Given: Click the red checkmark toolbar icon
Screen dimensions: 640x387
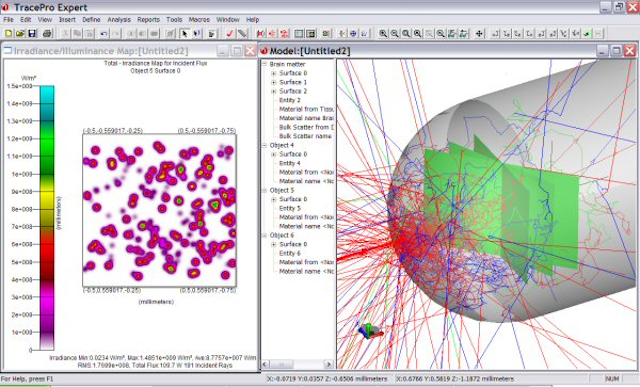Looking at the screenshot, I should (229, 33).
